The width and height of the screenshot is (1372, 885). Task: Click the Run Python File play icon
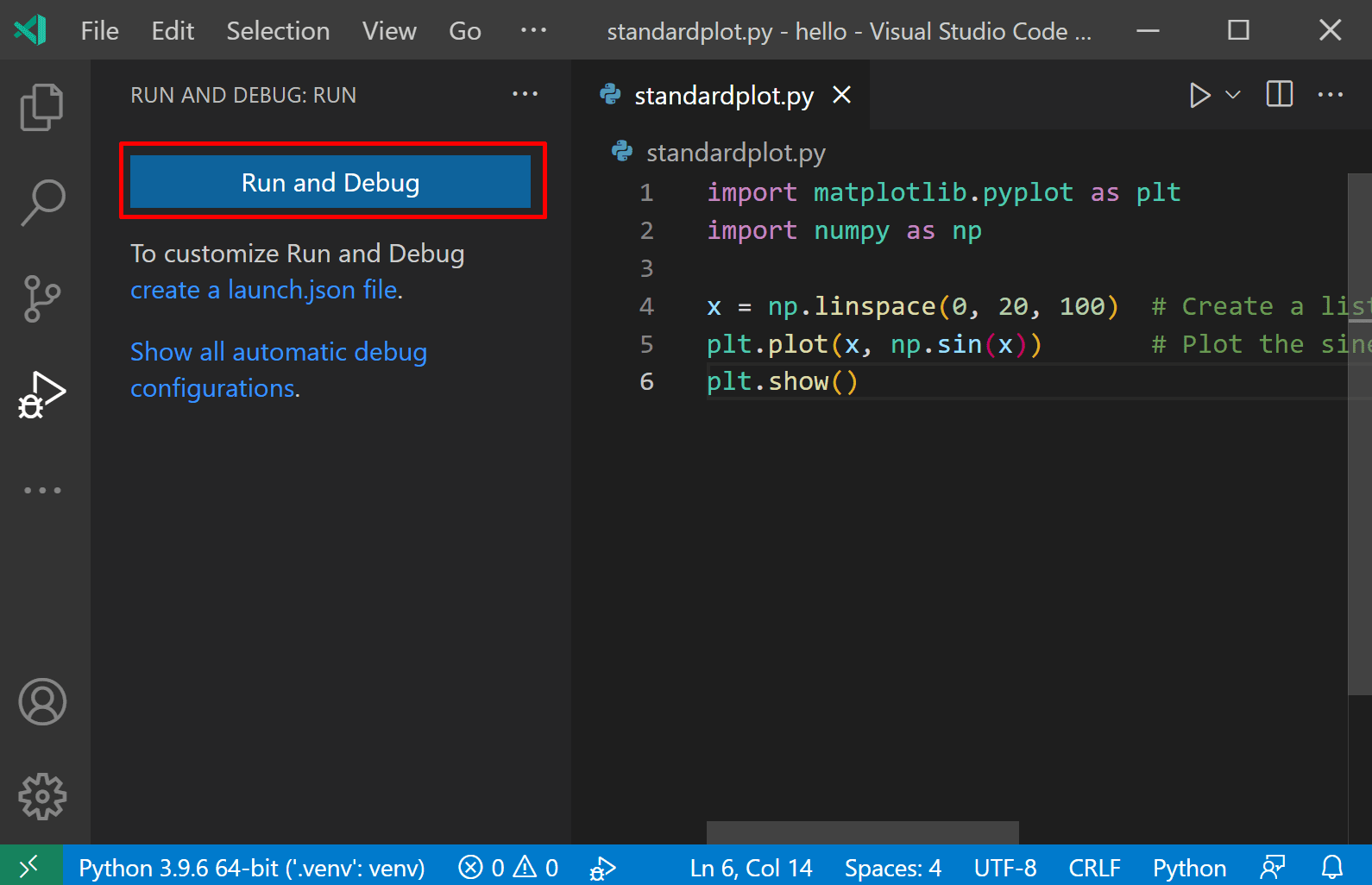(x=1199, y=95)
